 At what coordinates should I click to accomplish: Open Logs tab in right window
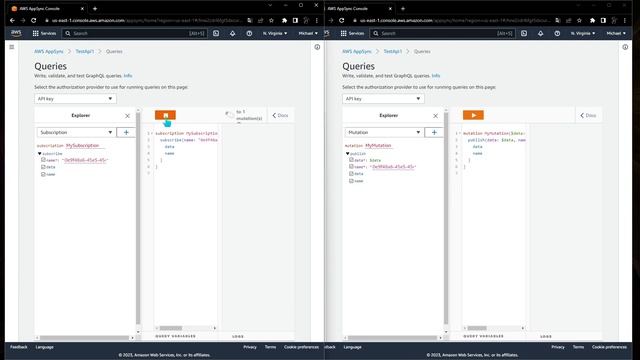point(546,336)
